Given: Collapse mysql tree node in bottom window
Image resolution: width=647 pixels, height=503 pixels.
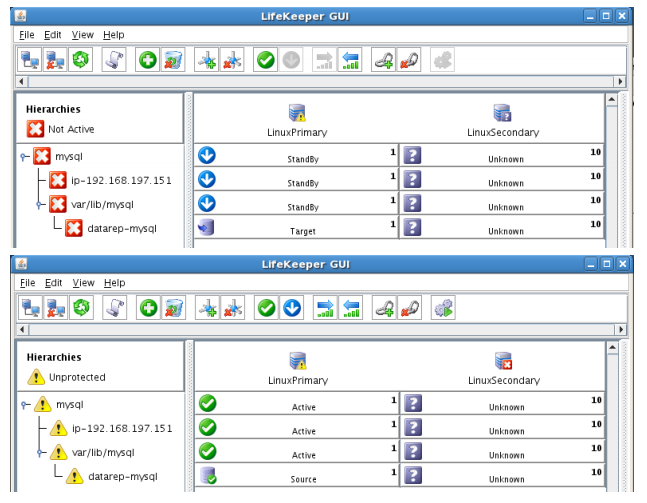Looking at the screenshot, I should click(x=25, y=405).
